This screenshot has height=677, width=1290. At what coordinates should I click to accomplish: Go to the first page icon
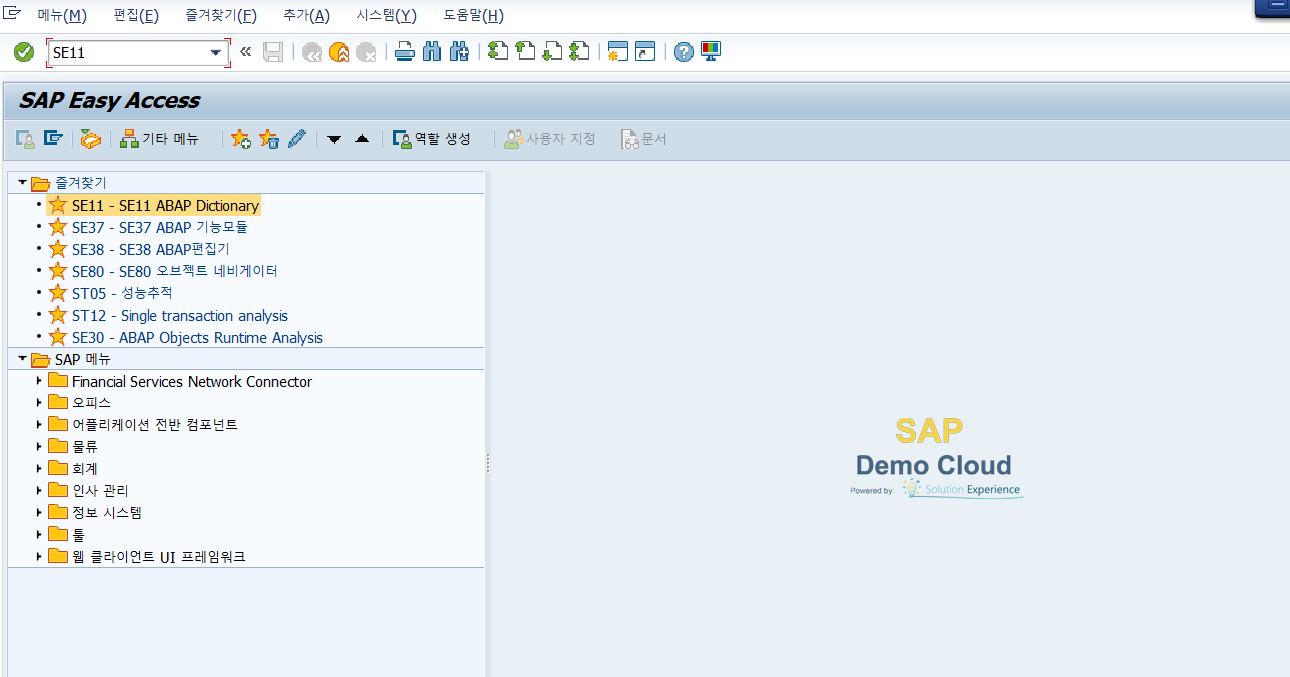pyautogui.click(x=498, y=52)
